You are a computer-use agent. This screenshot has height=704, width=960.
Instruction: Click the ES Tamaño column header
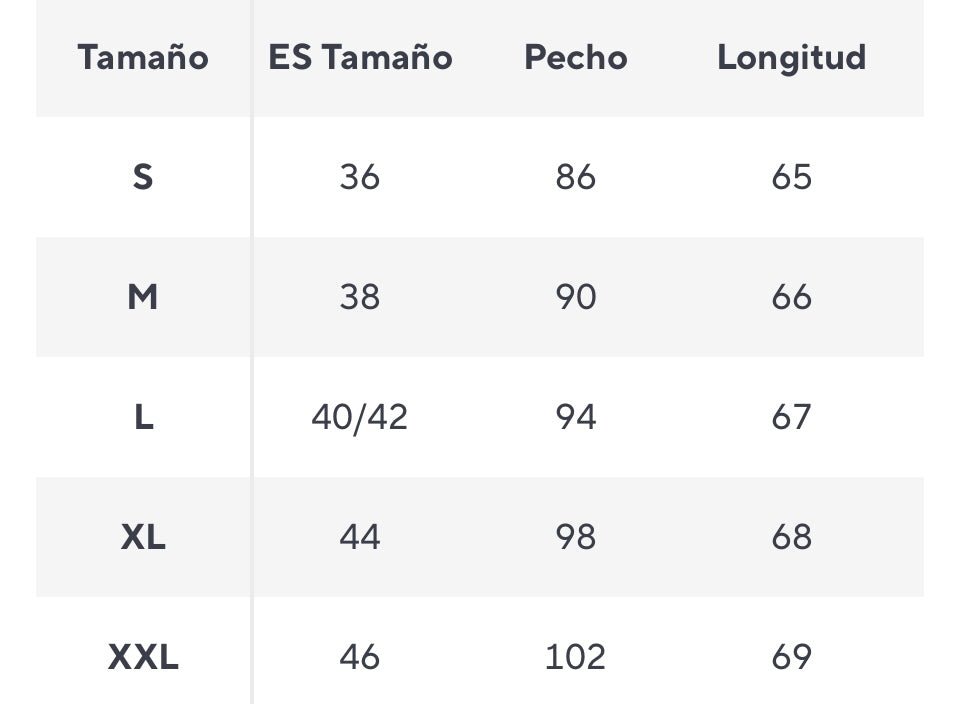tap(360, 57)
